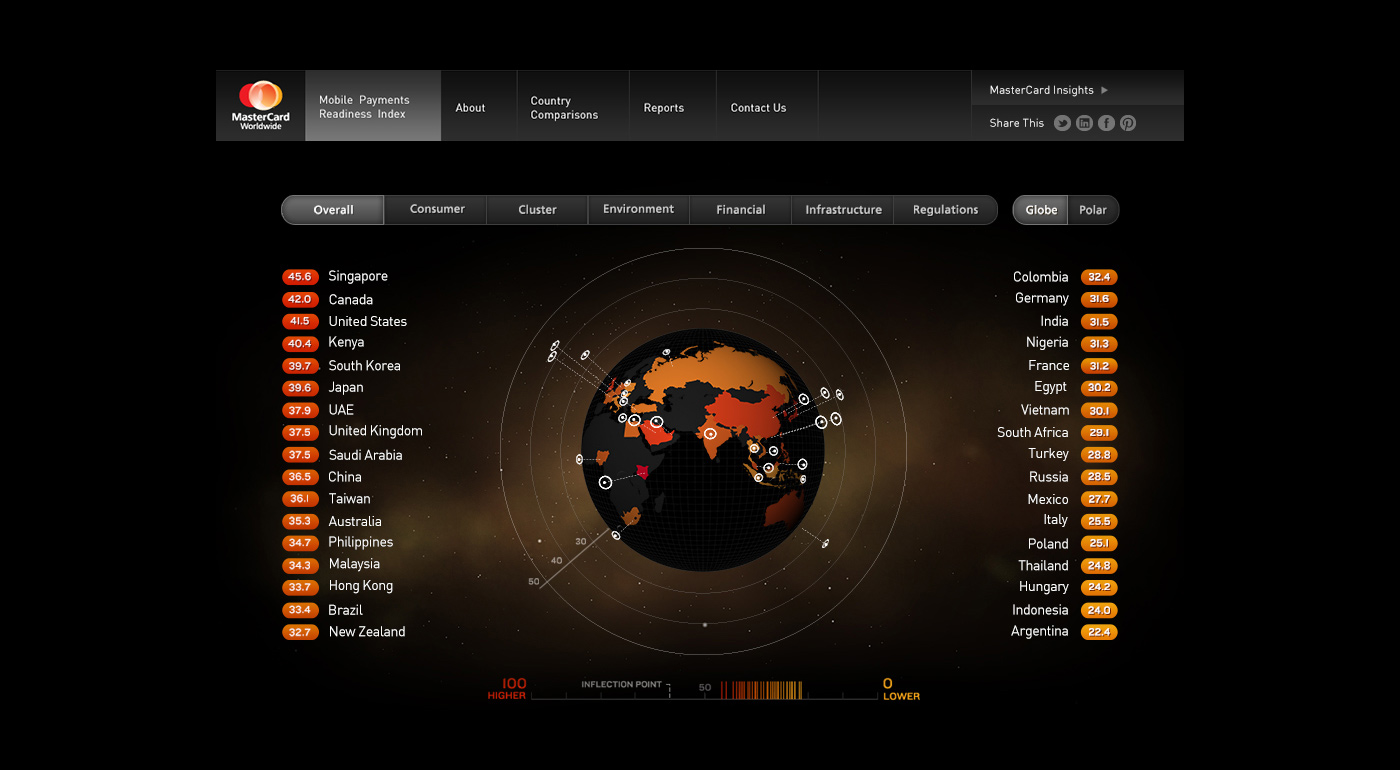This screenshot has height=770, width=1400.
Task: Select Germany country entry
Action: (x=1042, y=299)
